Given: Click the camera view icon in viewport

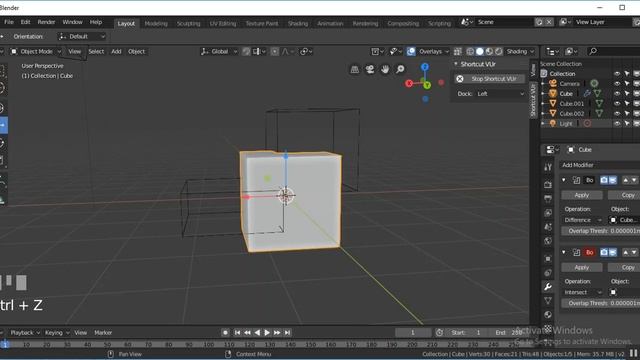Looking at the screenshot, I should coord(370,69).
